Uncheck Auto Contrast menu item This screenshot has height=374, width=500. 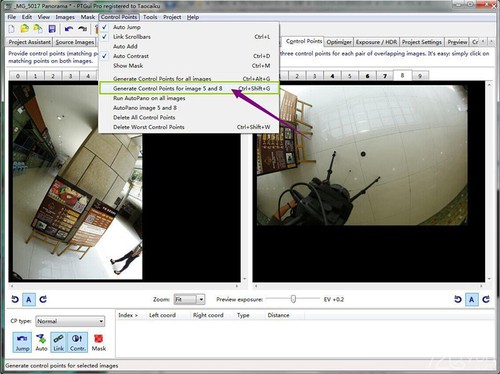pos(189,56)
